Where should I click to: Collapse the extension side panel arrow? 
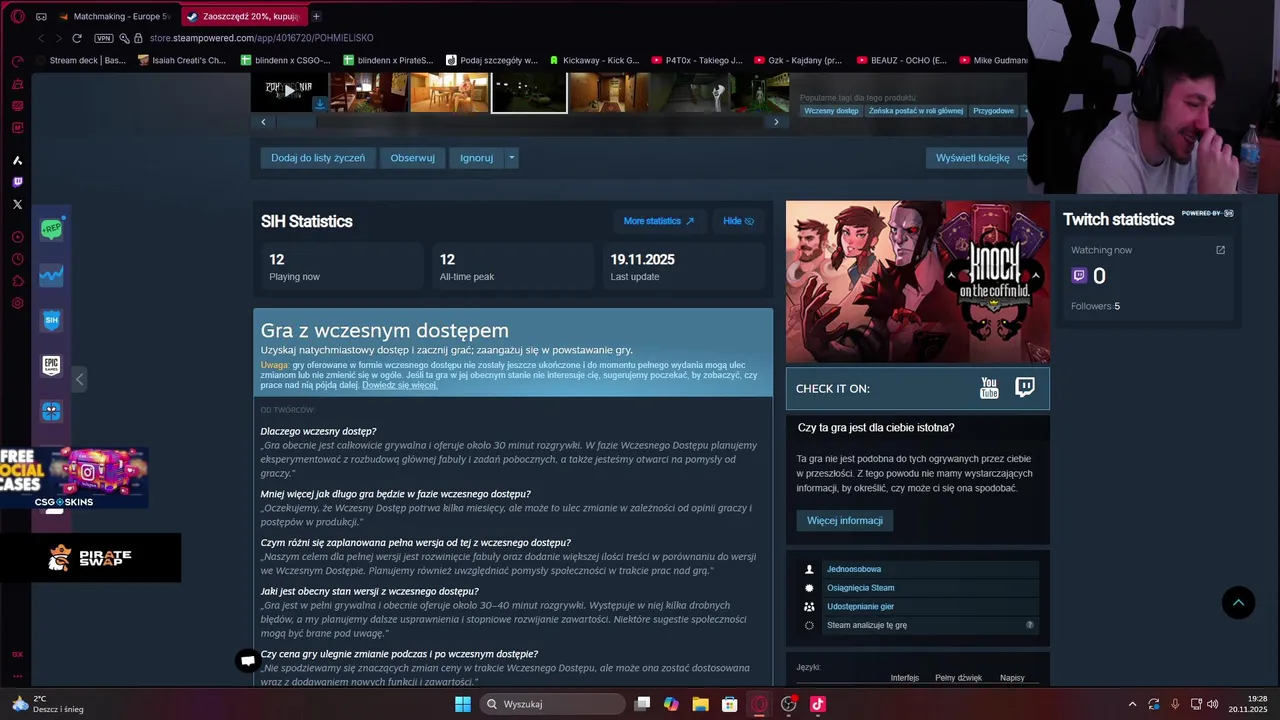coord(80,379)
